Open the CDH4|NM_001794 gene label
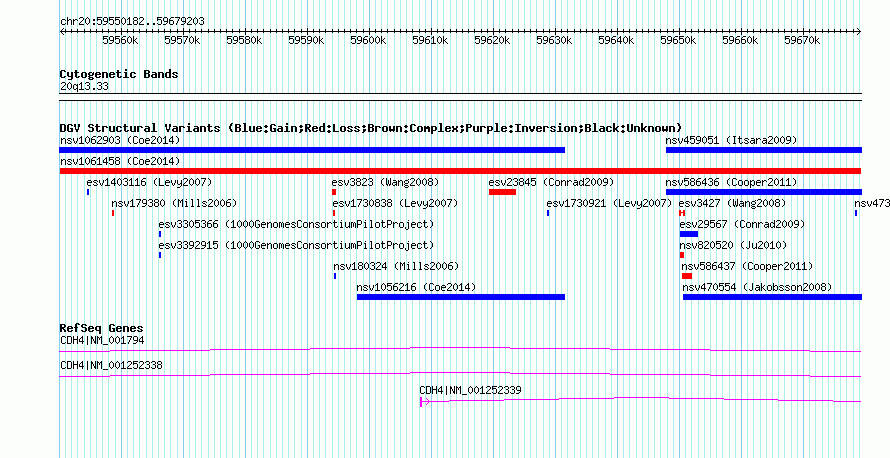This screenshot has width=890, height=458. [102, 341]
